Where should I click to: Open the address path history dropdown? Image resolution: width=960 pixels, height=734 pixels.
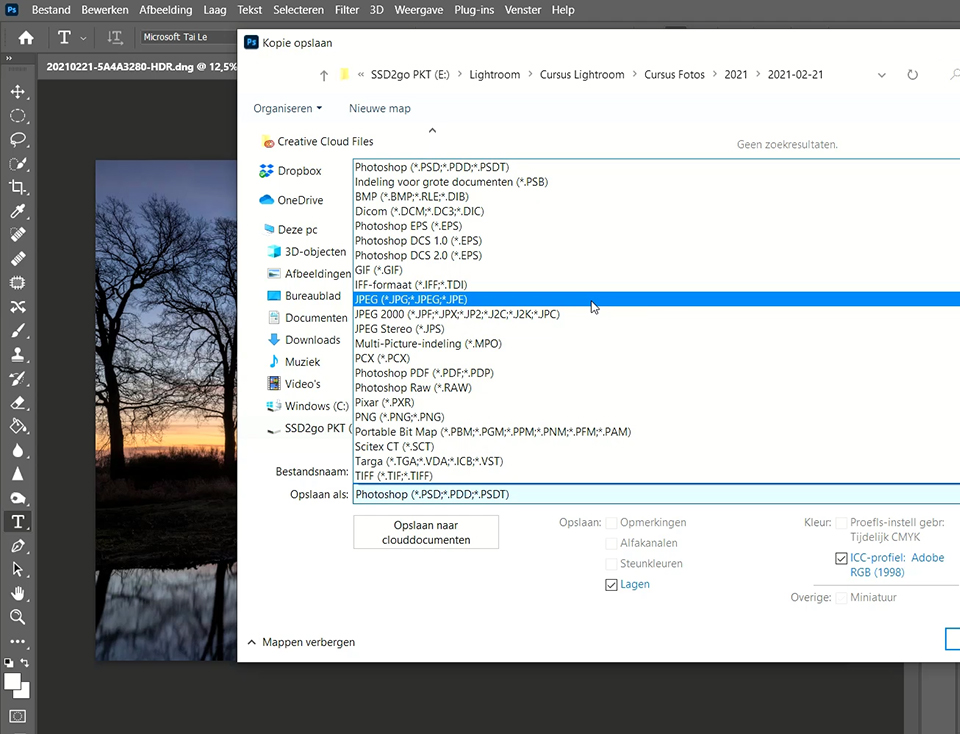tap(882, 75)
